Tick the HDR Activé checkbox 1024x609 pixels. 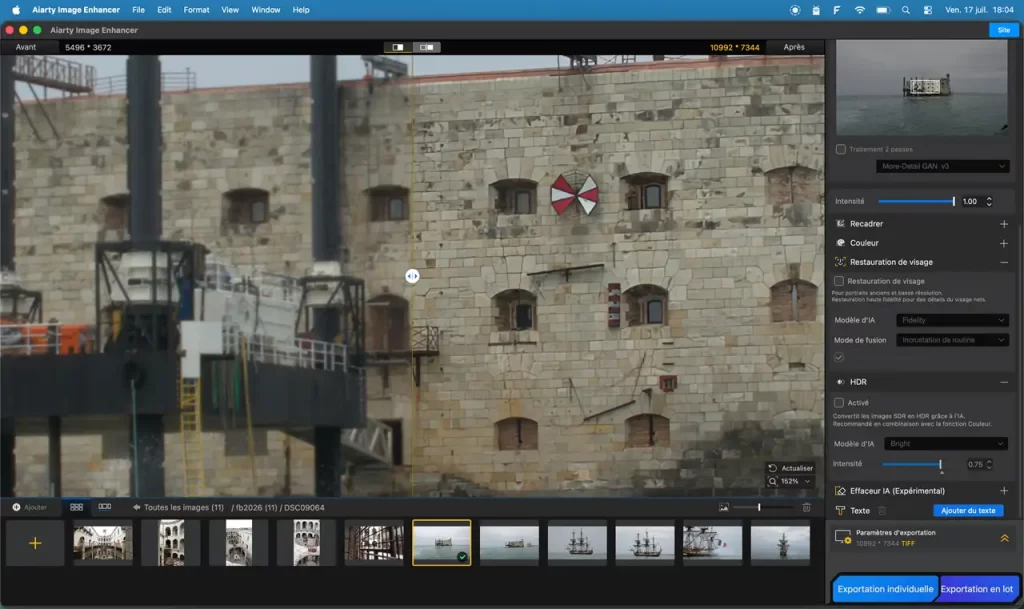[839, 403]
